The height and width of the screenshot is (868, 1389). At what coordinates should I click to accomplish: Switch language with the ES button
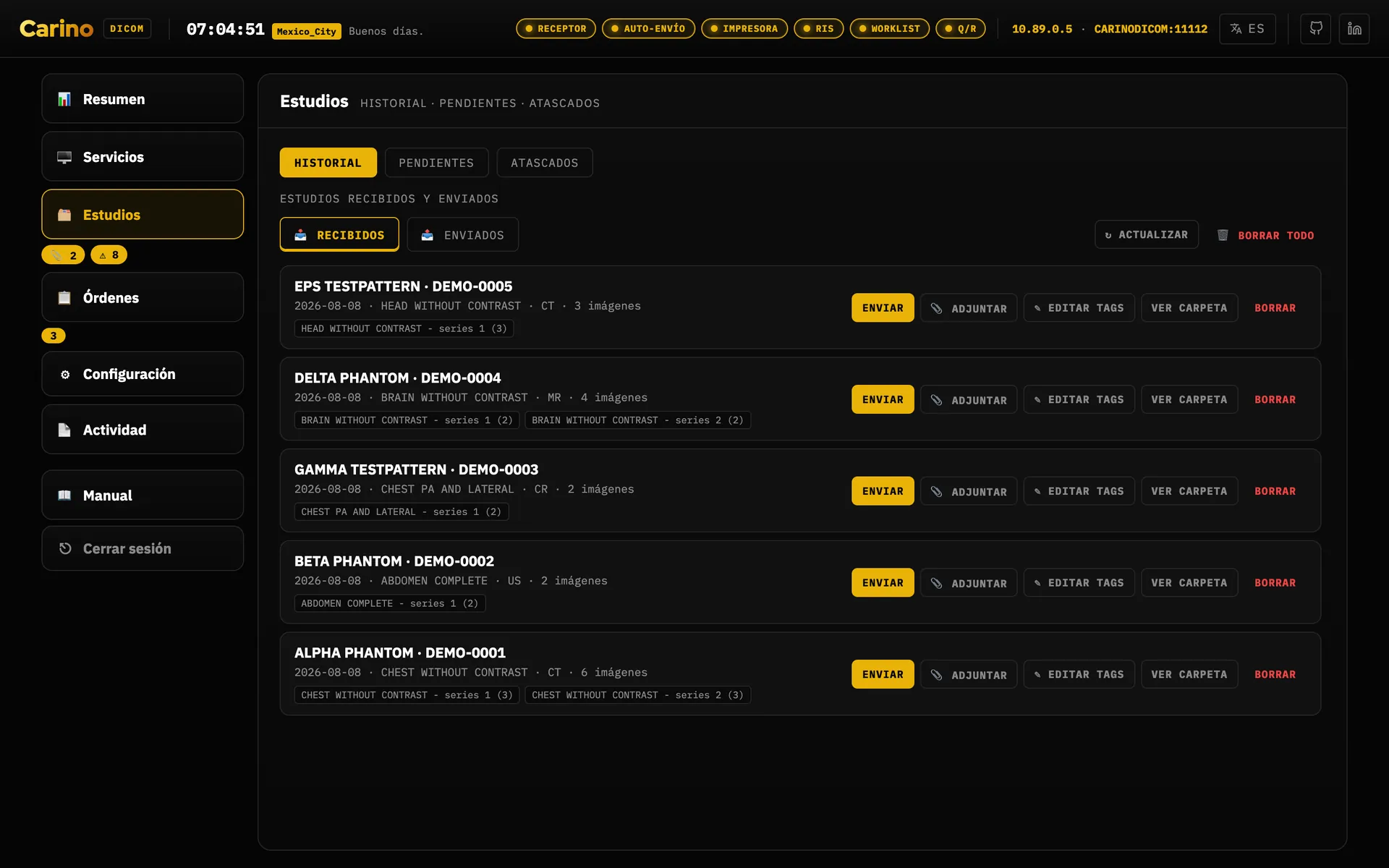point(1247,29)
